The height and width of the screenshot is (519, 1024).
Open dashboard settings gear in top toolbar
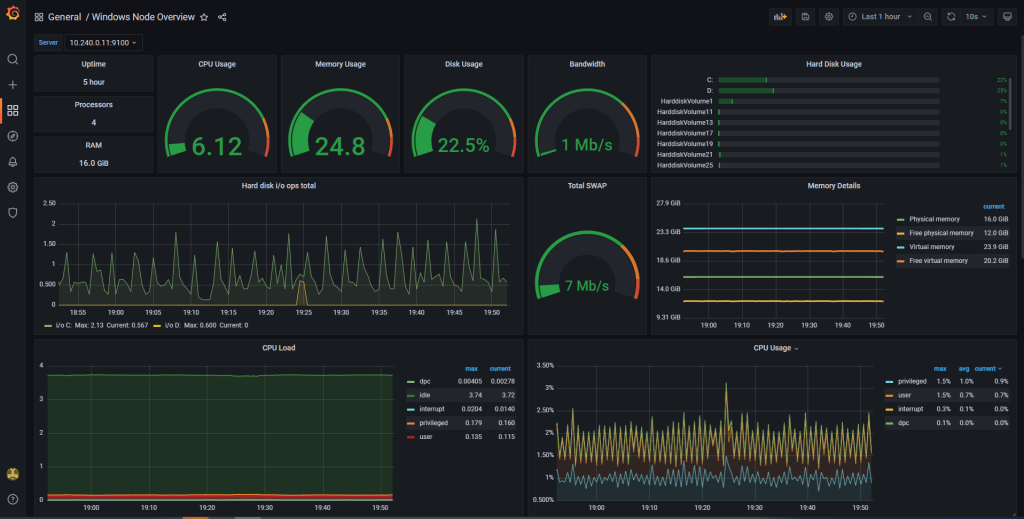click(829, 17)
